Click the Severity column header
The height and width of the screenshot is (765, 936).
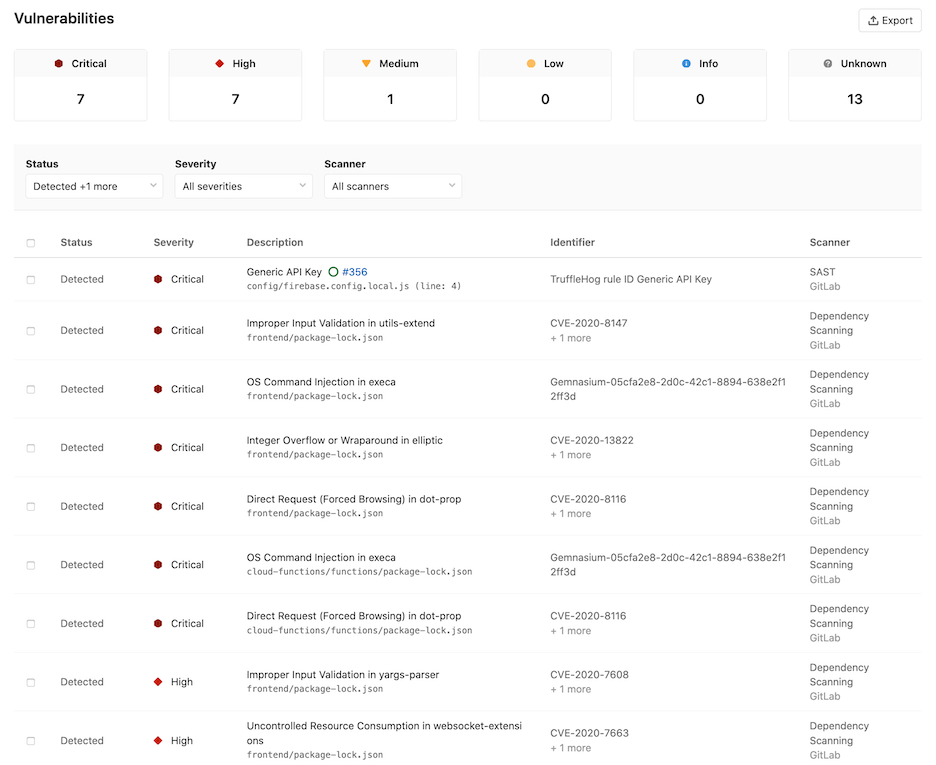pos(174,242)
